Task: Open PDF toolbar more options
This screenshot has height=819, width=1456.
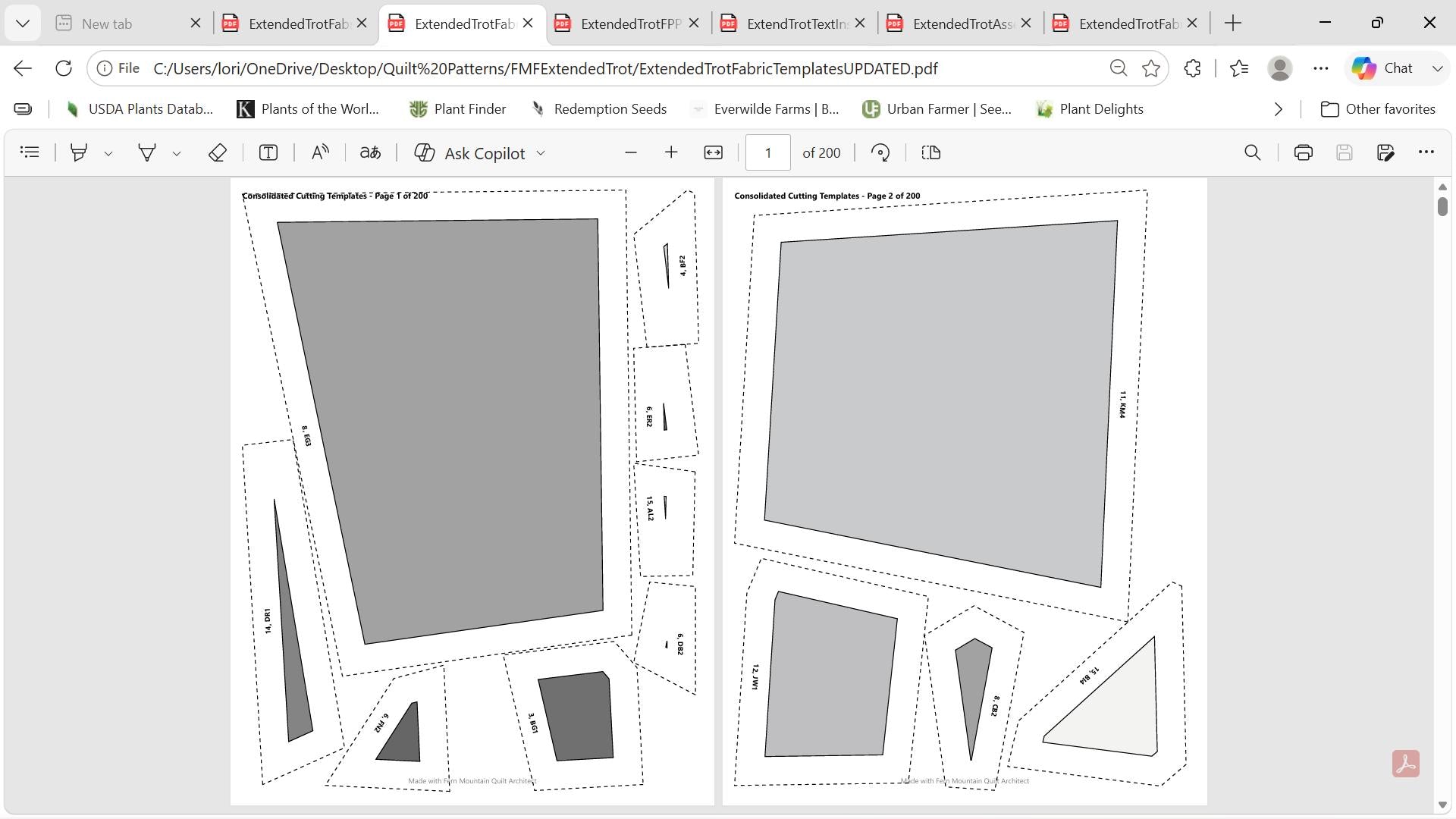Action: pos(1426,152)
